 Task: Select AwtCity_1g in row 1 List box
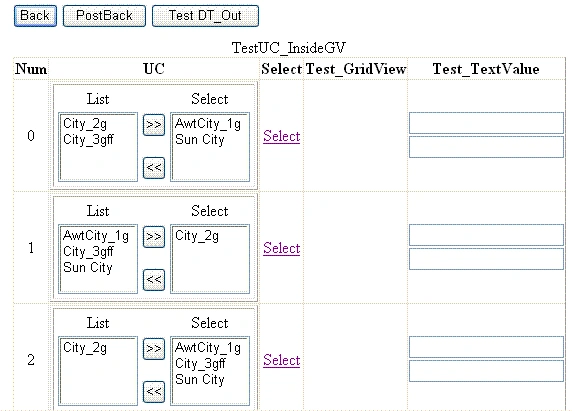click(96, 236)
